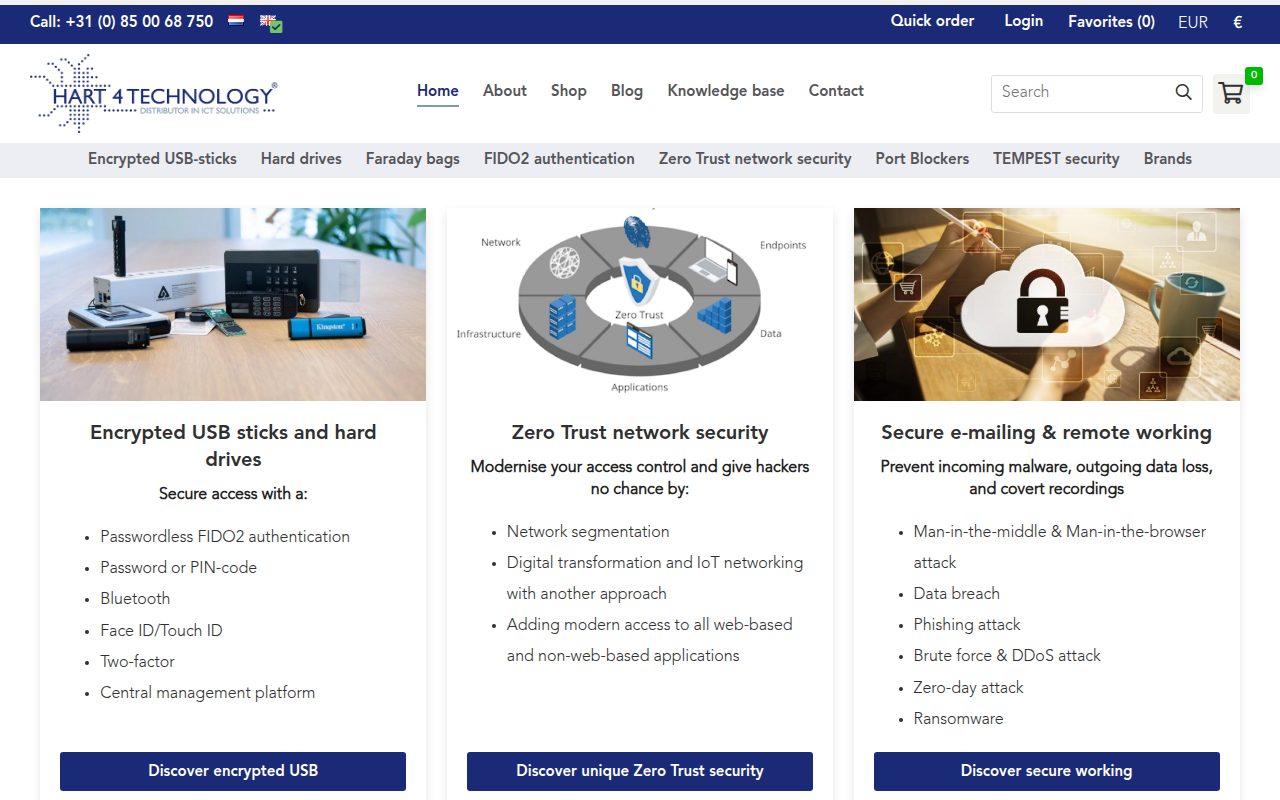Click the Dutch flag language icon
The image size is (1280, 800).
236,20
